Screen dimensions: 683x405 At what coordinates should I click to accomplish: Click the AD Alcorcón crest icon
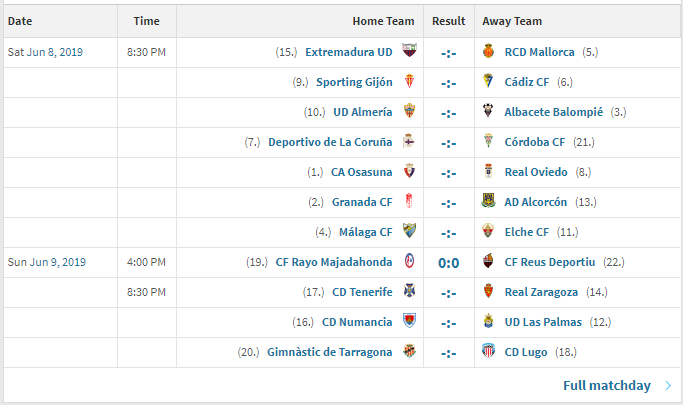488,201
